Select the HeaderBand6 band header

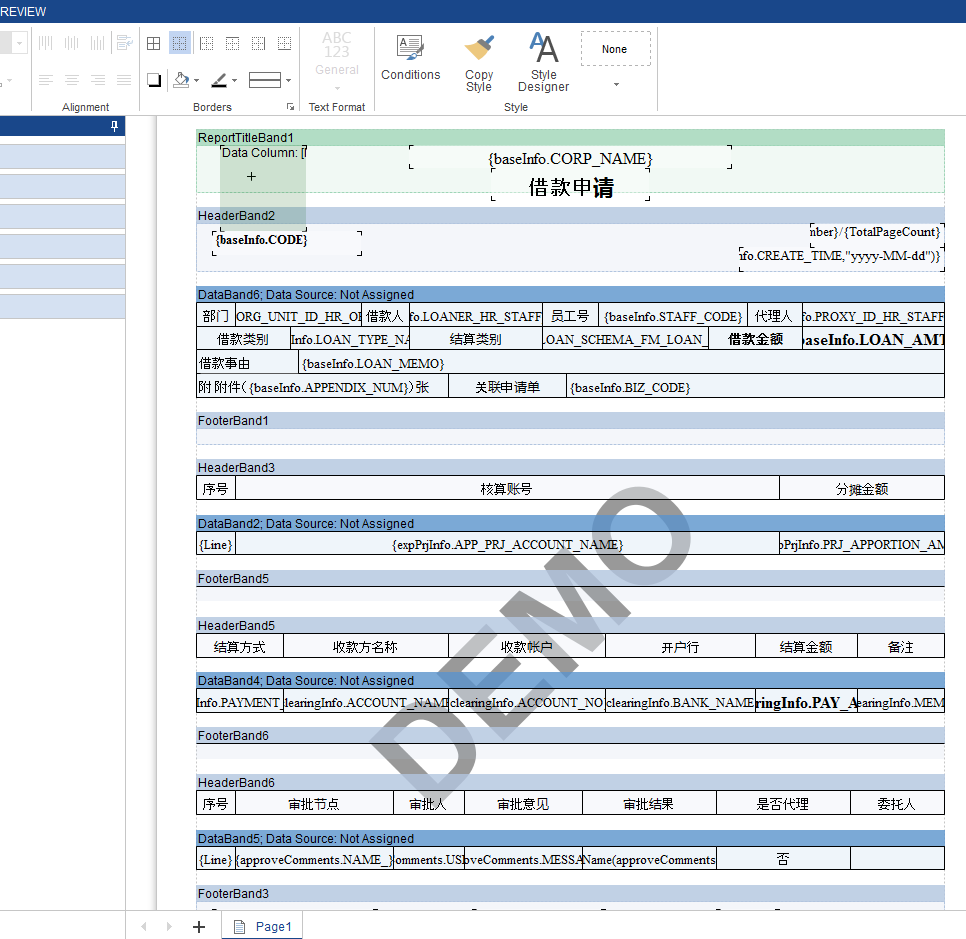click(570, 782)
